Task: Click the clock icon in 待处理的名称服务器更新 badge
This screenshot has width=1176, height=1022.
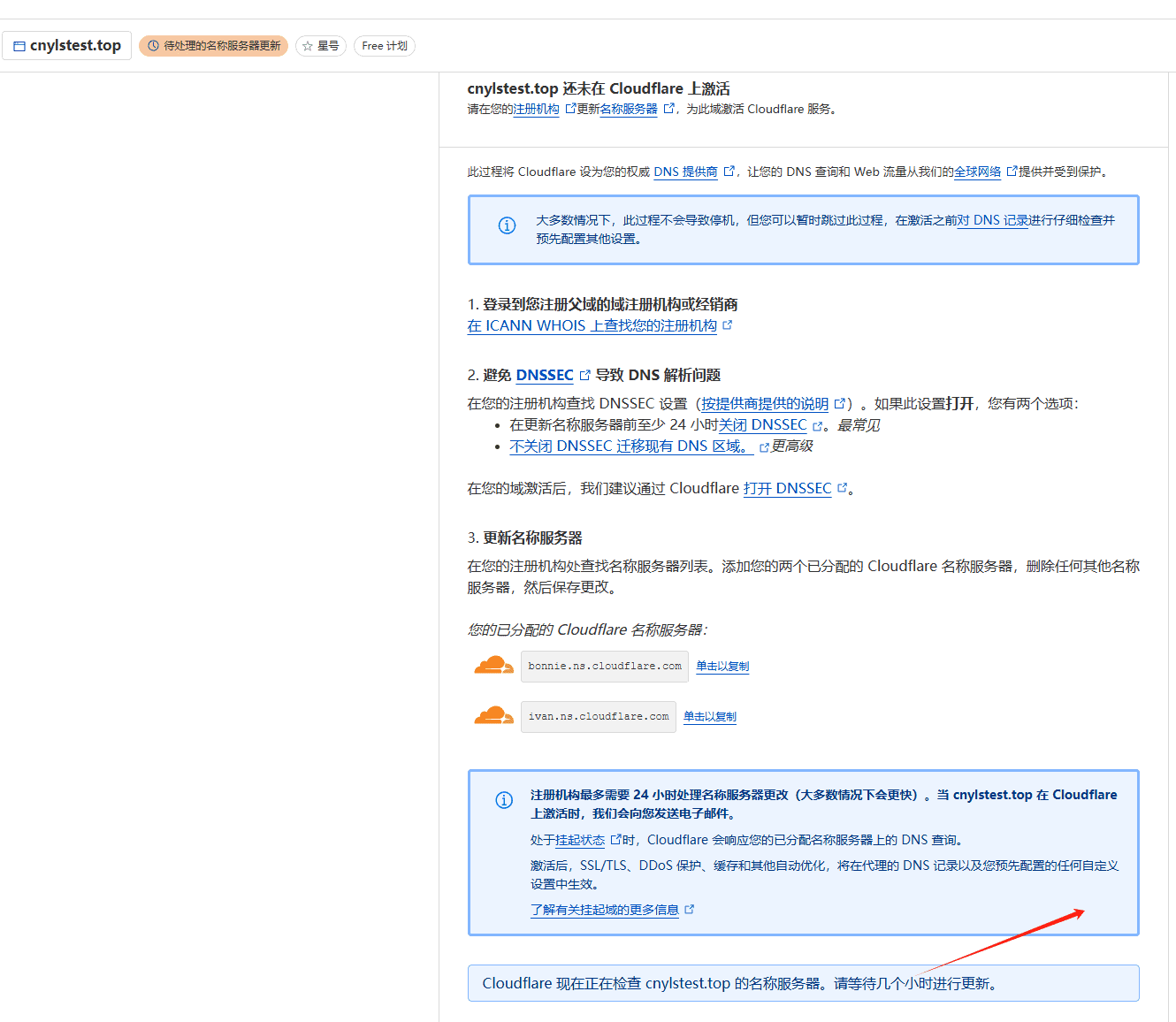Action: pyautogui.click(x=152, y=45)
